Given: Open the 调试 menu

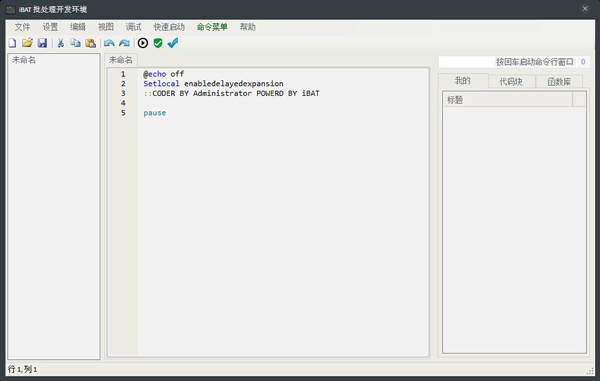Looking at the screenshot, I should click(133, 27).
